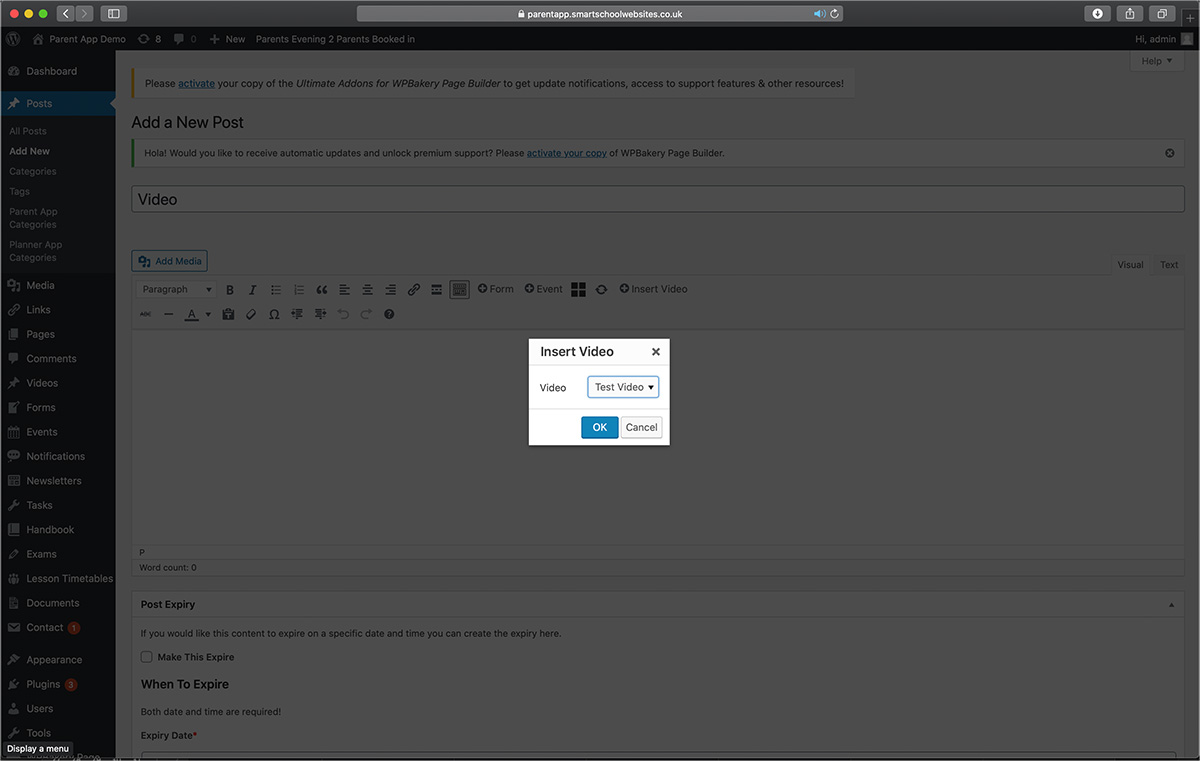Click the Italic formatting icon
Screen dimensions: 1200x761
coord(252,290)
